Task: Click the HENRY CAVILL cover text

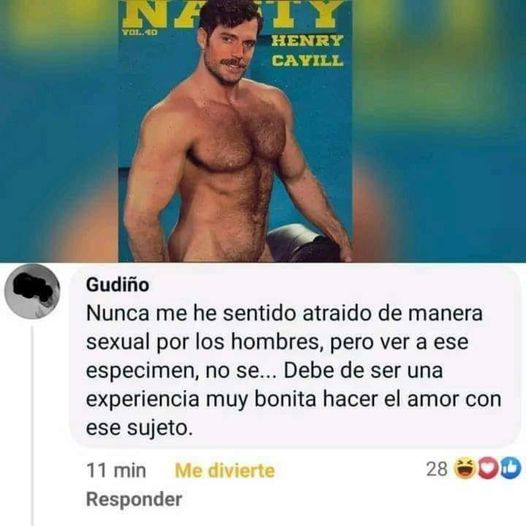Action: pyautogui.click(x=307, y=50)
